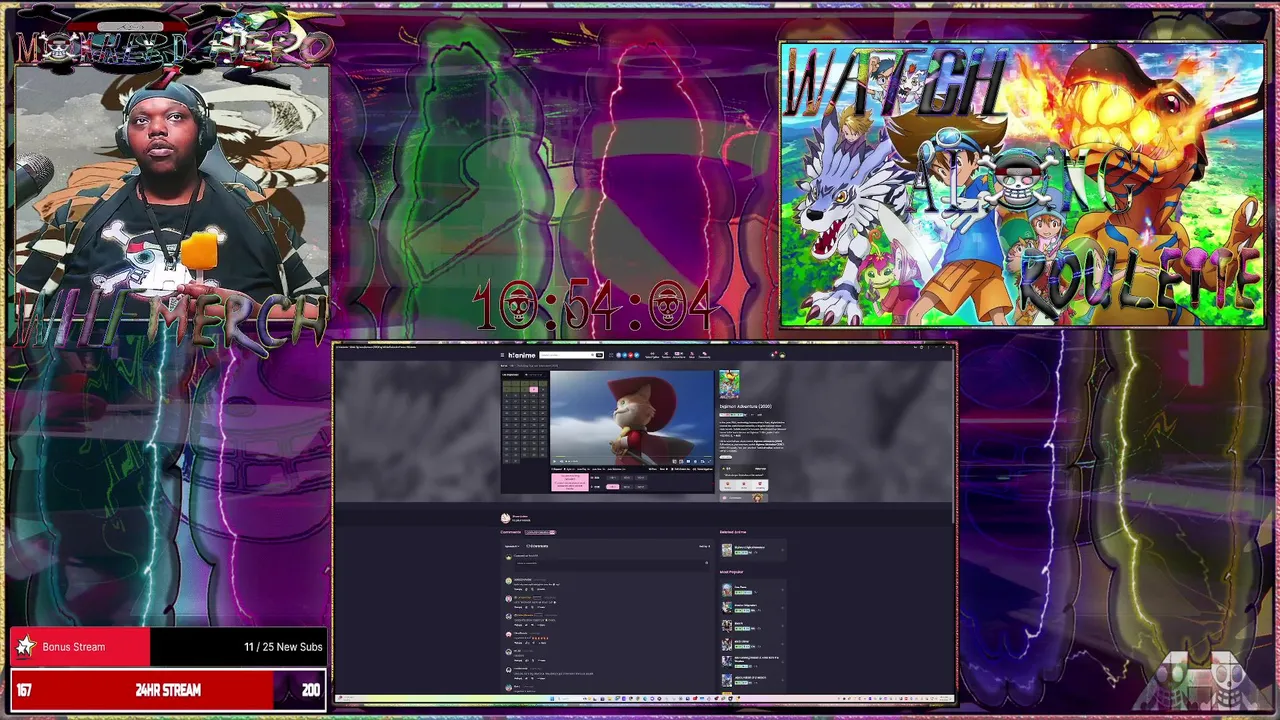Toggle fullscreen on the video player
1280x720 pixels.
(x=709, y=461)
